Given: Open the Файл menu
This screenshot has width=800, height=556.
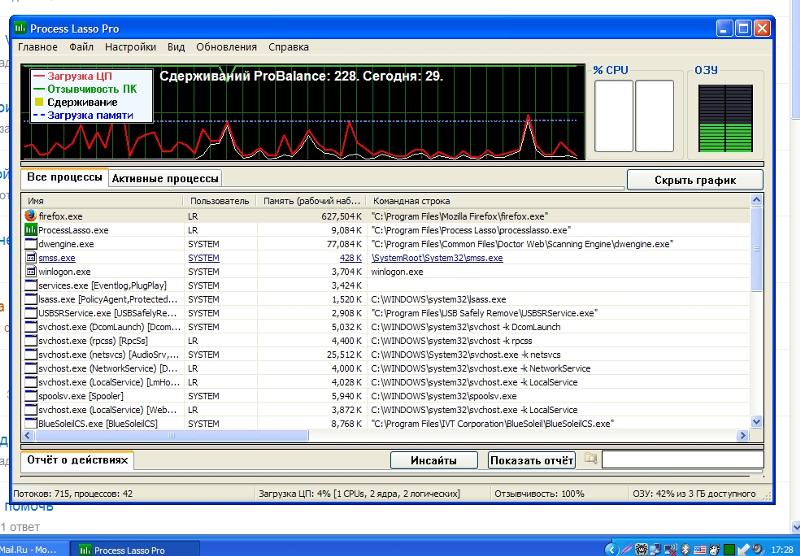Looking at the screenshot, I should [81, 47].
